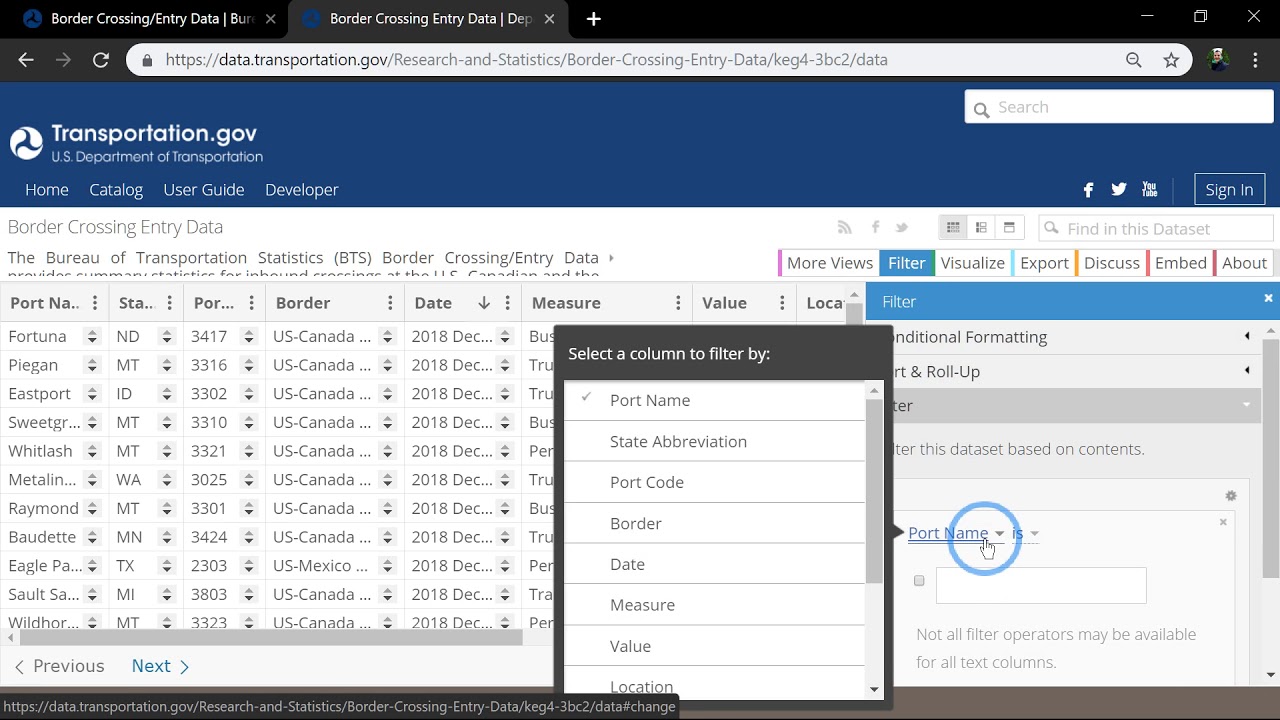Image resolution: width=1280 pixels, height=720 pixels.
Task: Open the Port Name filter column dropdown
Action: [x=956, y=533]
